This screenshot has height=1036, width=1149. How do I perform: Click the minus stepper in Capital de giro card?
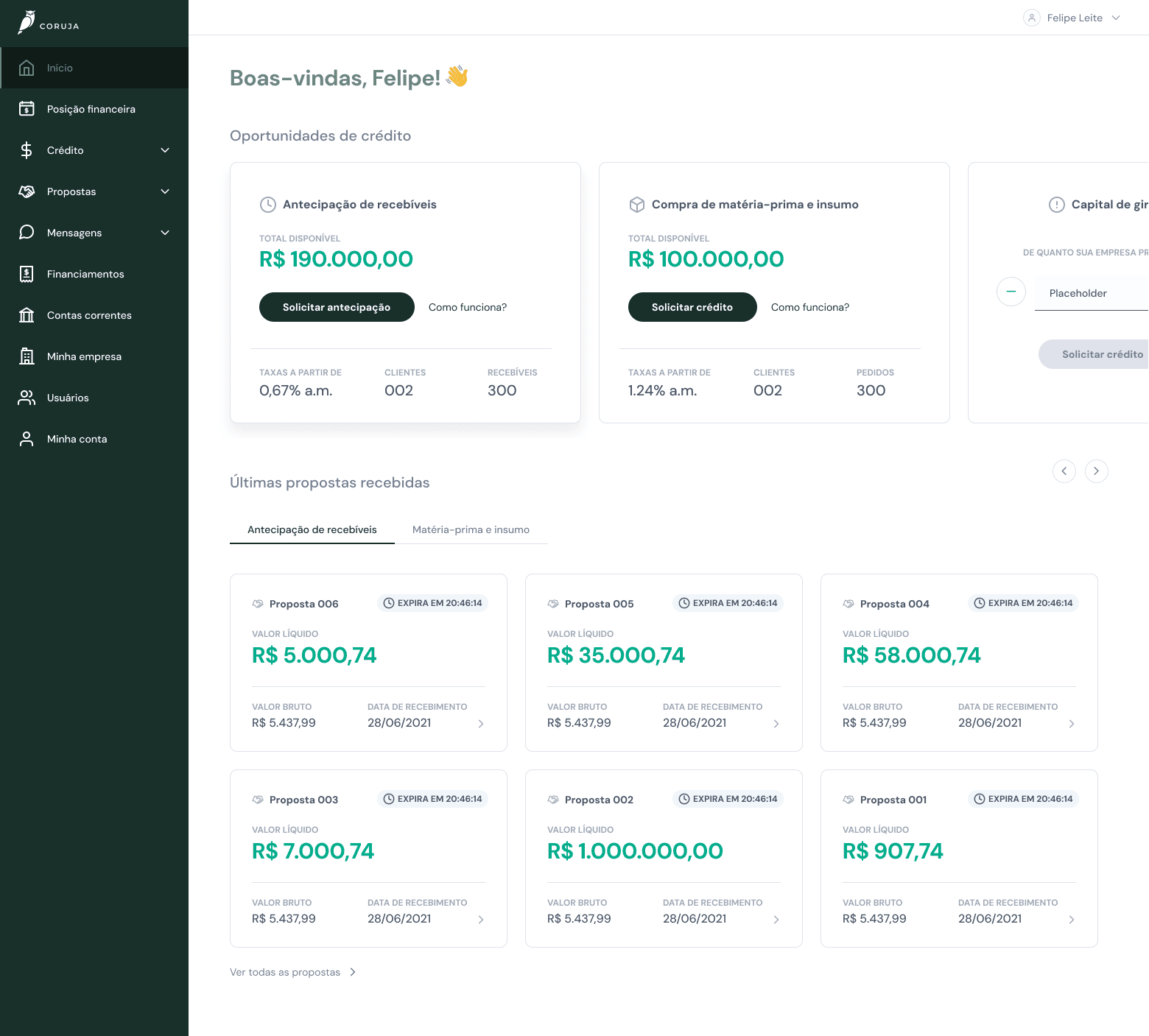1011,292
